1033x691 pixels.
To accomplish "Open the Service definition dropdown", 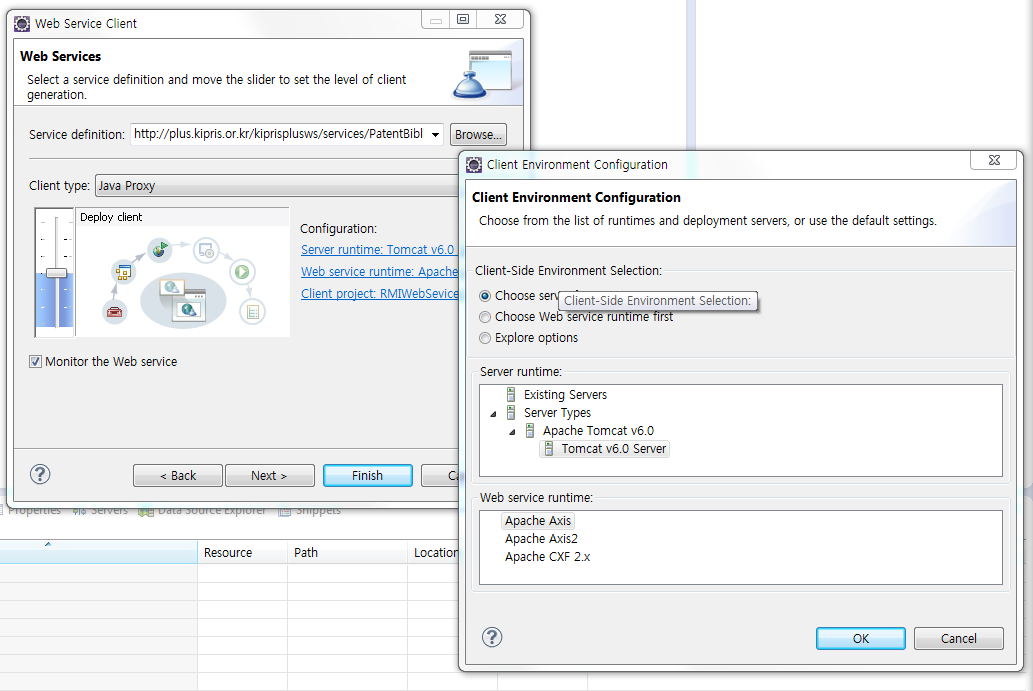I will [x=435, y=134].
